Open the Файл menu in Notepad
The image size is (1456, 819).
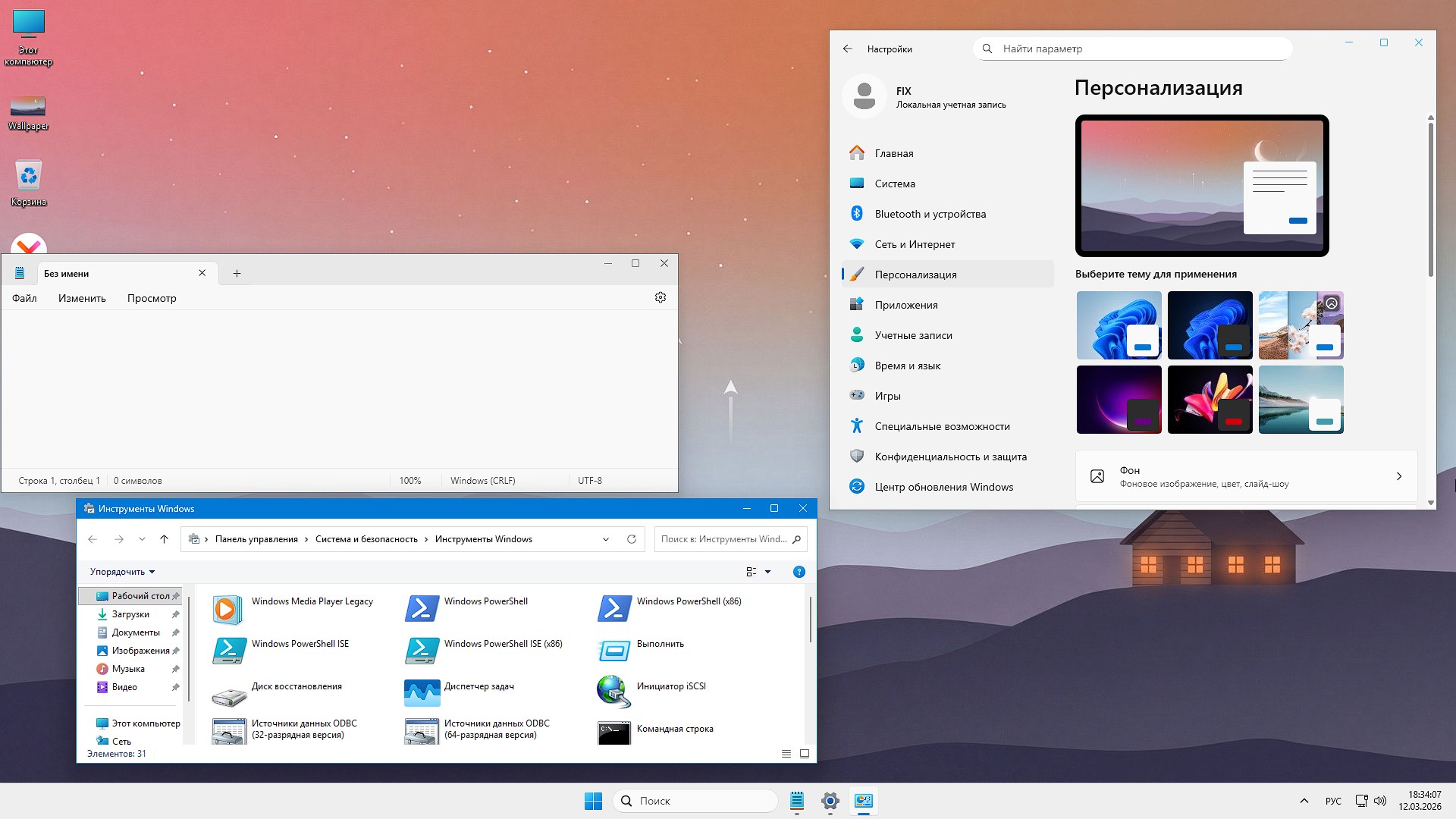pos(24,298)
